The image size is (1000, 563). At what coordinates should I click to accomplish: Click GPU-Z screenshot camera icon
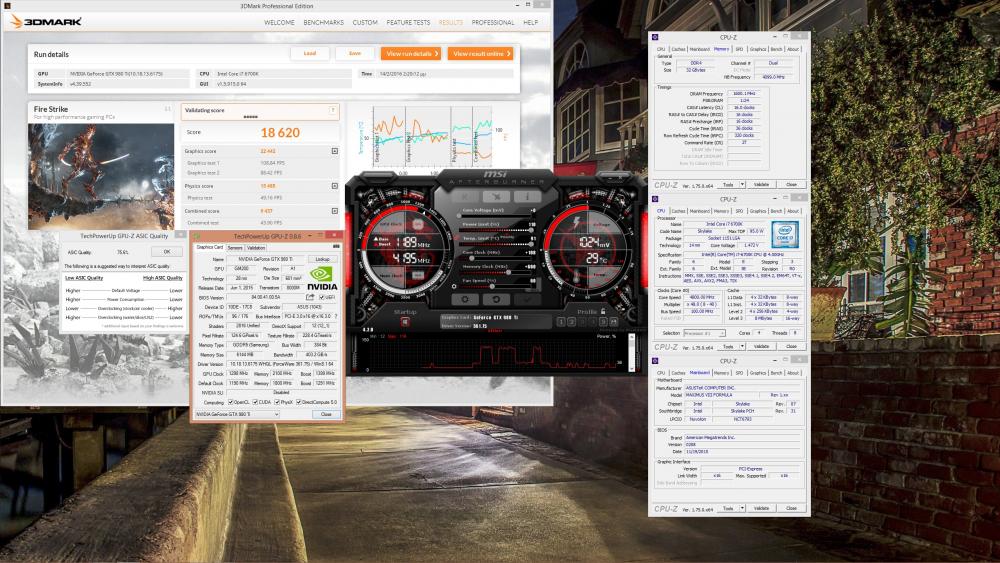[335, 247]
